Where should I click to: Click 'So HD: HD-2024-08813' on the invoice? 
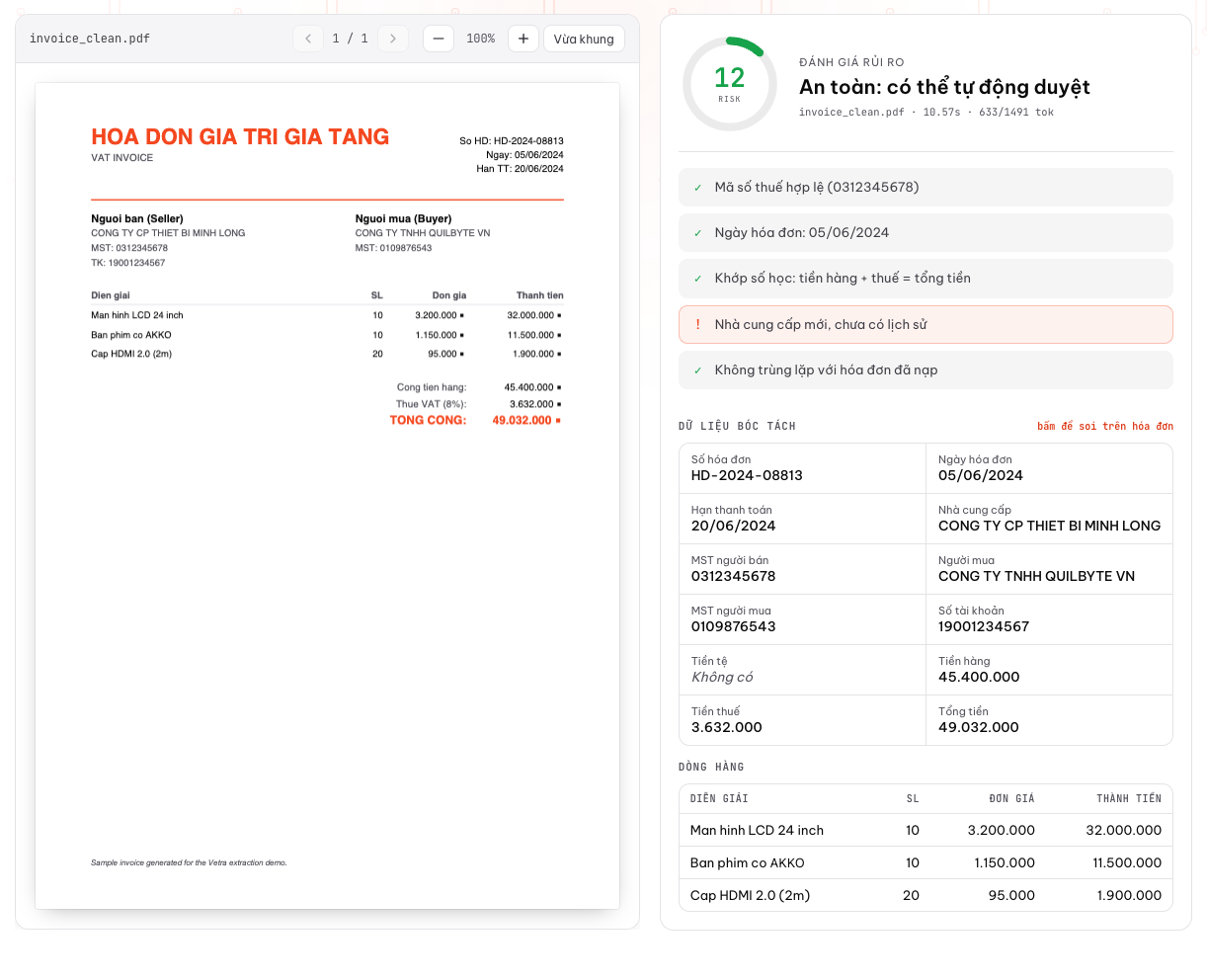(512, 141)
